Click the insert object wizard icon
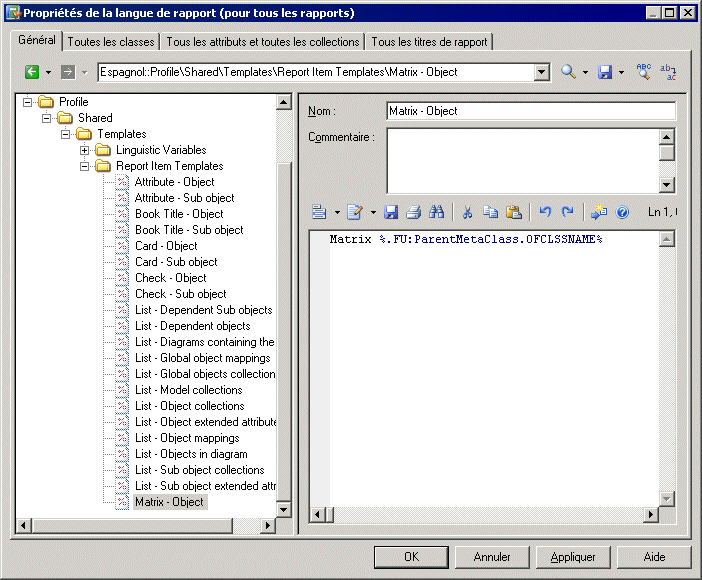Viewport: 702px width, 580px height. coord(599,211)
